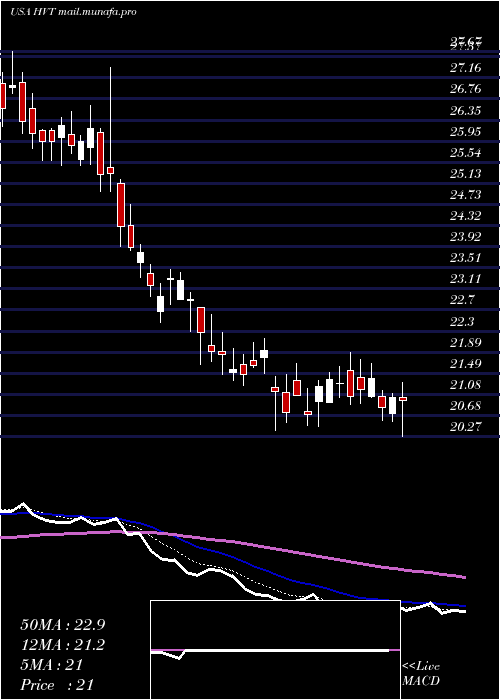
Task: Select the 24.73 price axis label
Action: click(466, 195)
